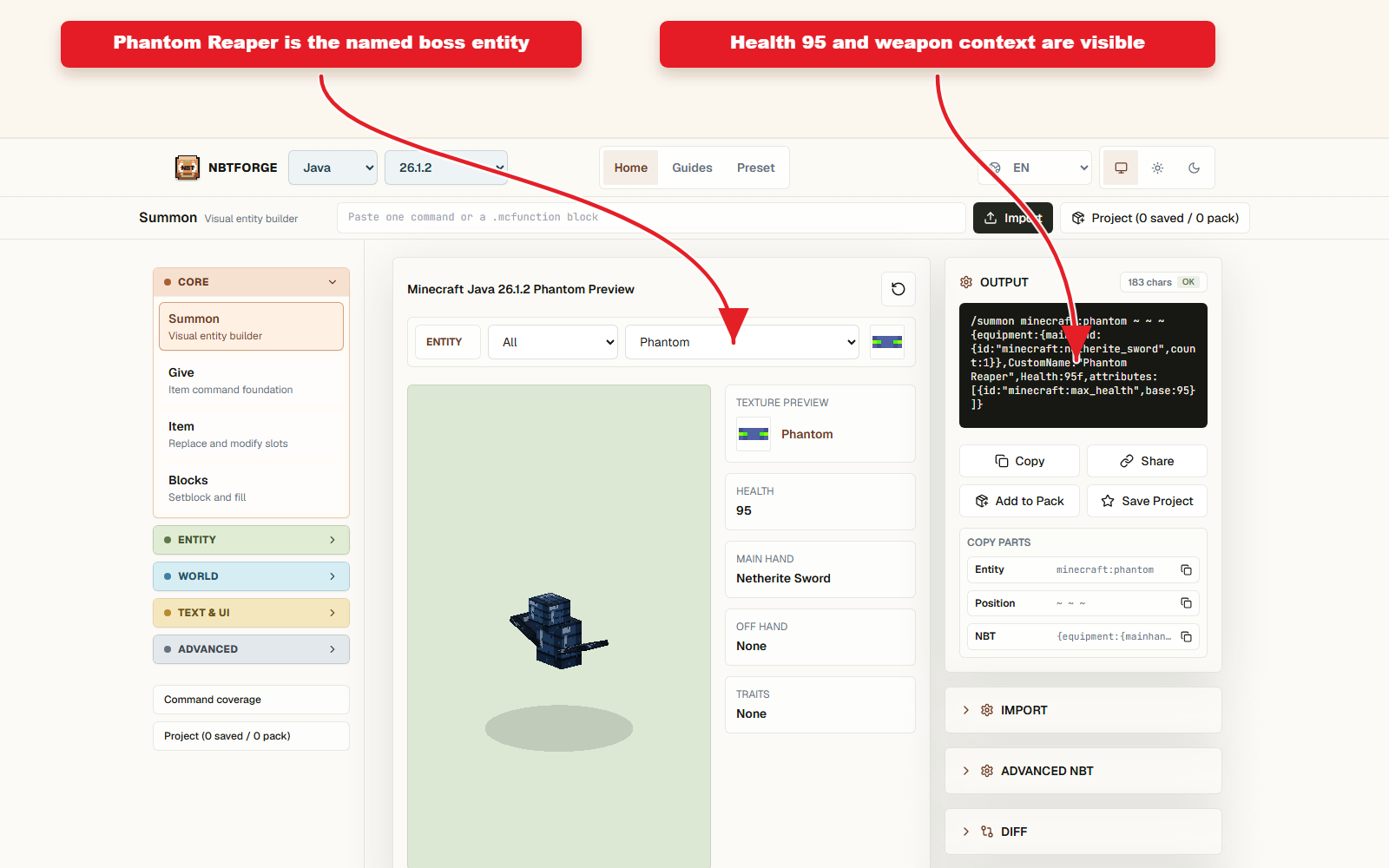The width and height of the screenshot is (1389, 868).
Task: Expand the DIFF panel
Action: coord(1083,832)
